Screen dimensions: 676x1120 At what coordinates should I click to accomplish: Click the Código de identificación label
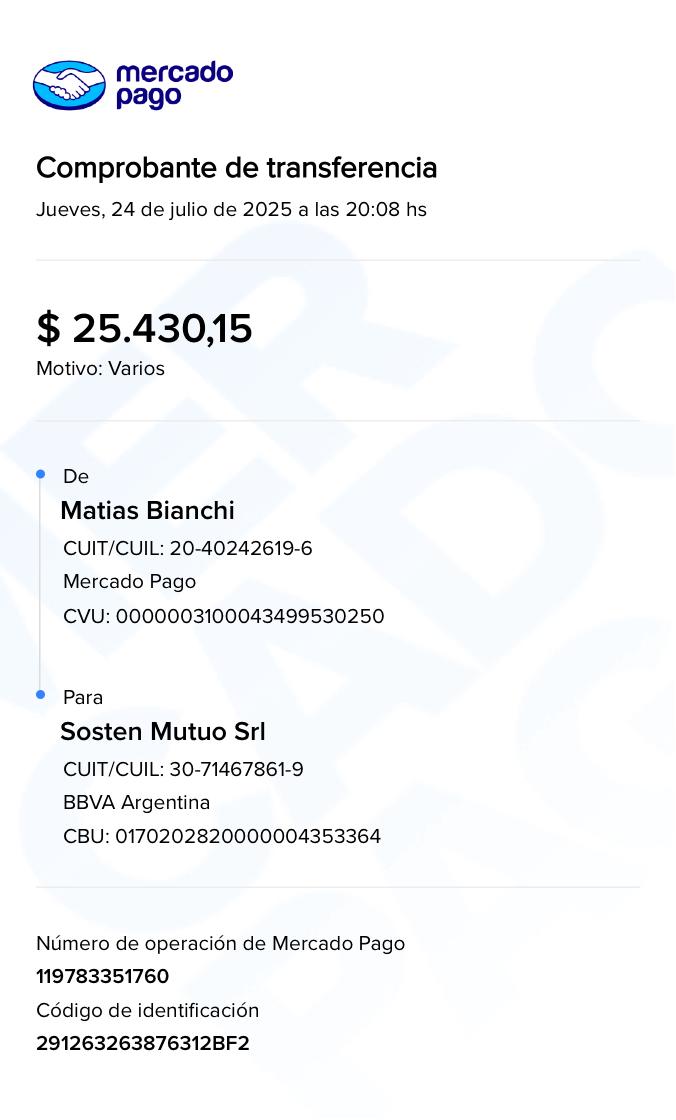pyautogui.click(x=147, y=1011)
